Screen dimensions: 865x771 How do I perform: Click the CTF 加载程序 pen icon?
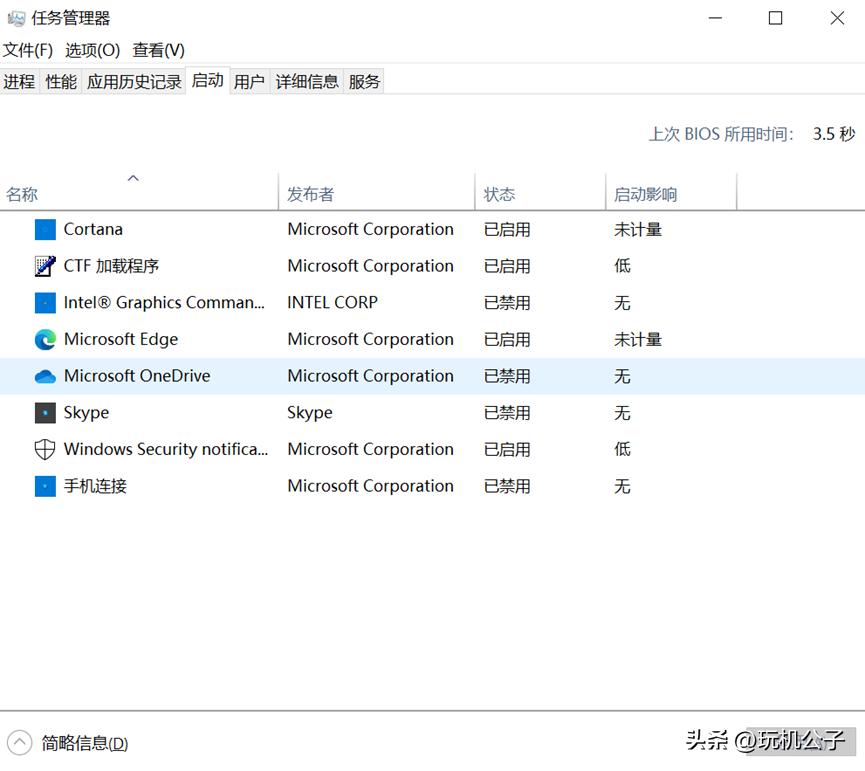[45, 266]
